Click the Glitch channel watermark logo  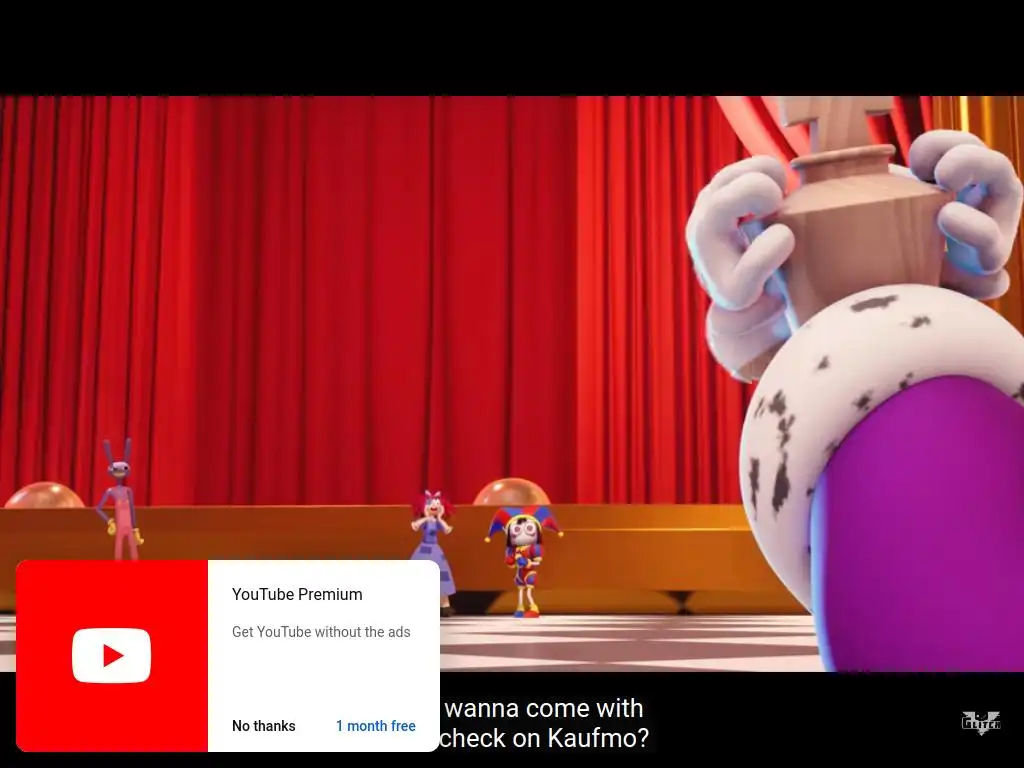click(x=981, y=722)
